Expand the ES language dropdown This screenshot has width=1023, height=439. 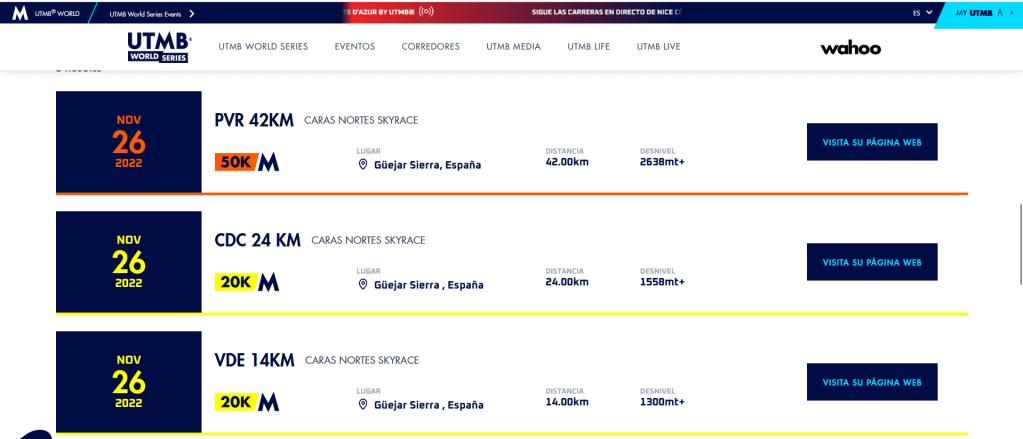click(x=922, y=13)
